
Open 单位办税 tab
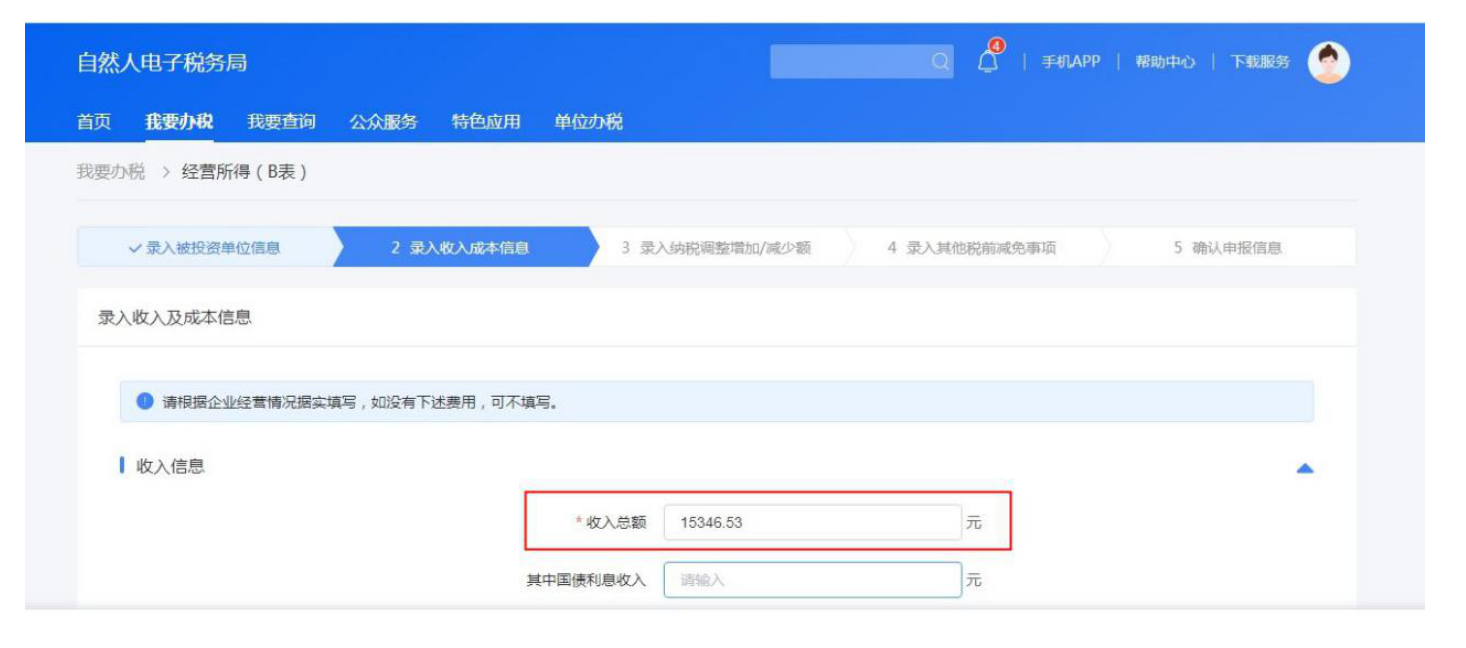tap(588, 122)
